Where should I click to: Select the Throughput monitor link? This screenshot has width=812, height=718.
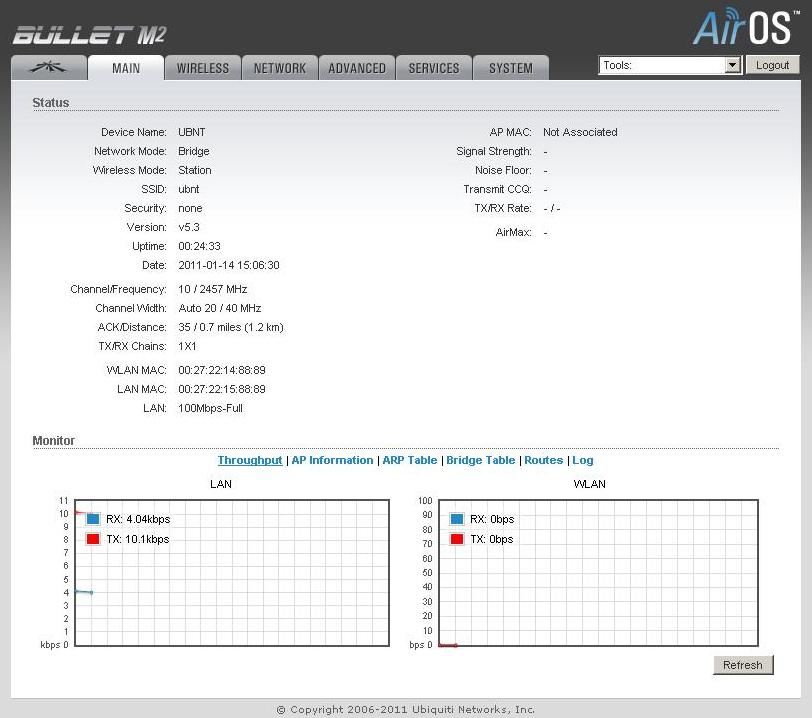[x=250, y=460]
